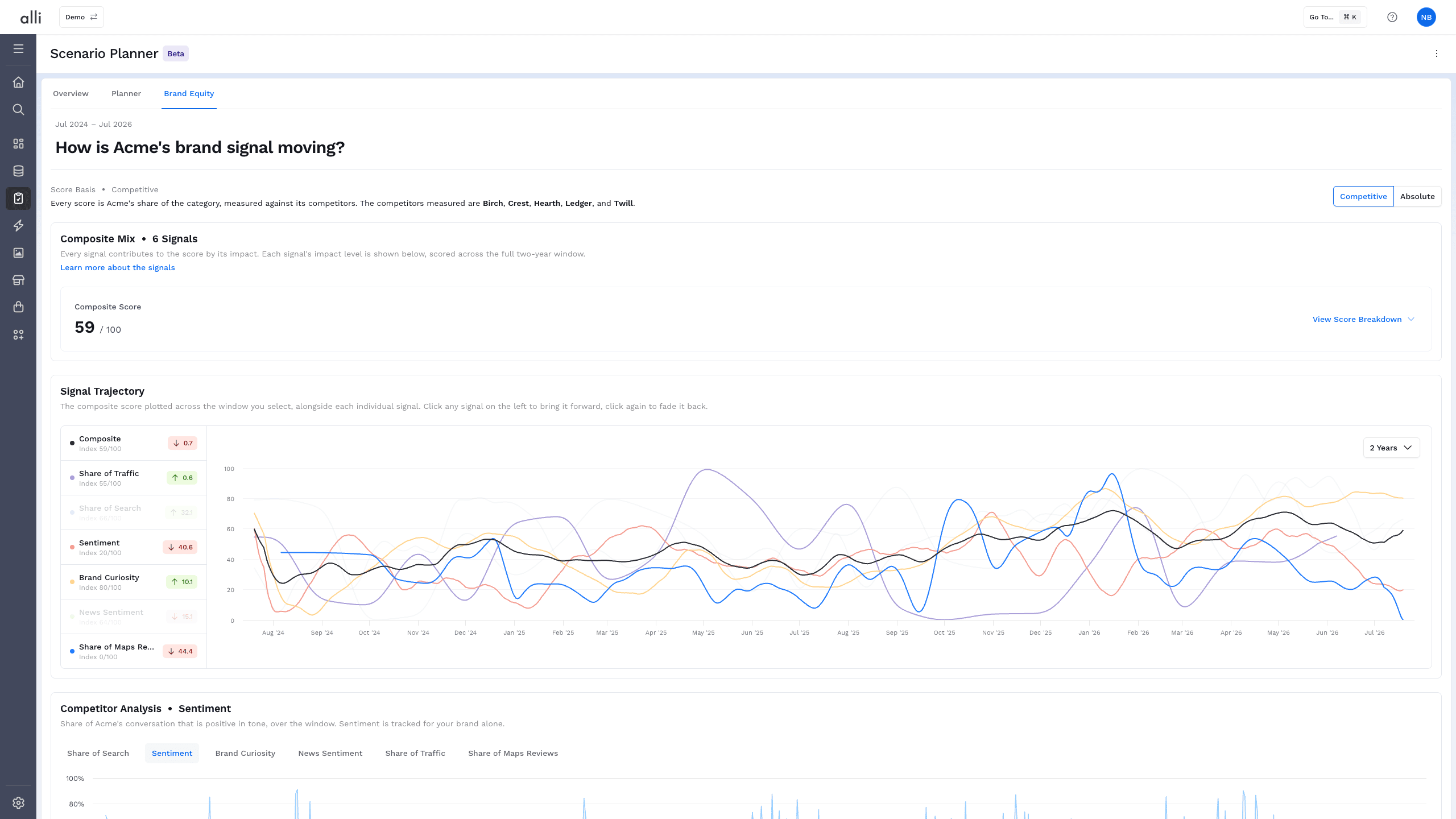1456x819 pixels.
Task: Switch to the Planner tab
Action: tap(126, 94)
